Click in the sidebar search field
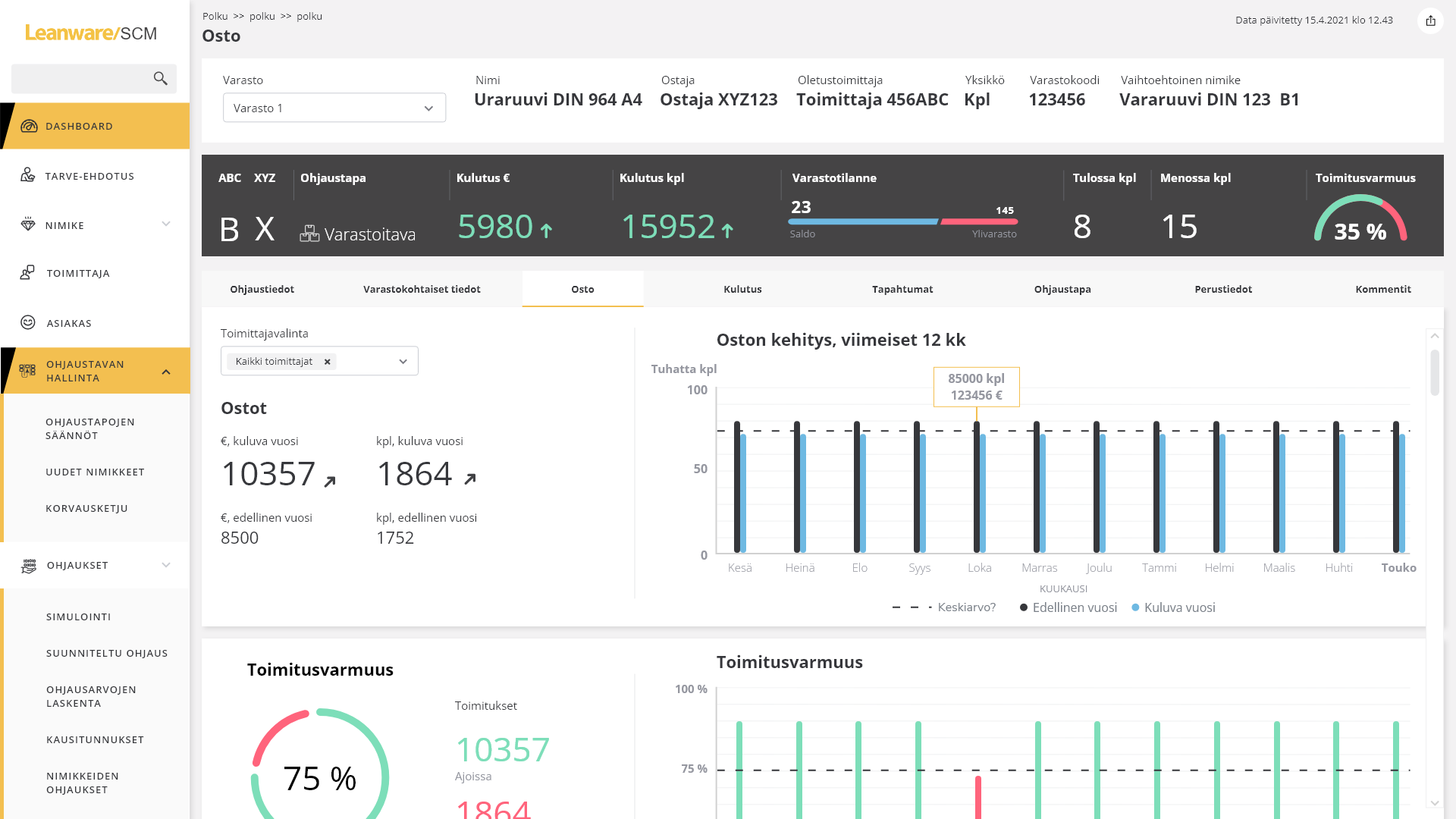This screenshot has width=1456, height=819. 94,78
